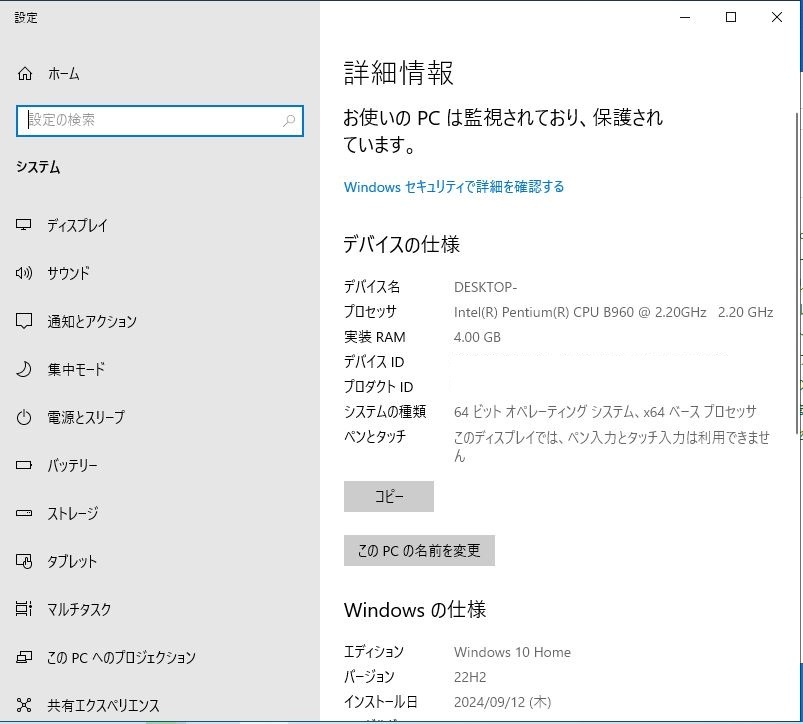Click the 64 ビット system type text
Screen dimensions: 803x724
click(605, 412)
